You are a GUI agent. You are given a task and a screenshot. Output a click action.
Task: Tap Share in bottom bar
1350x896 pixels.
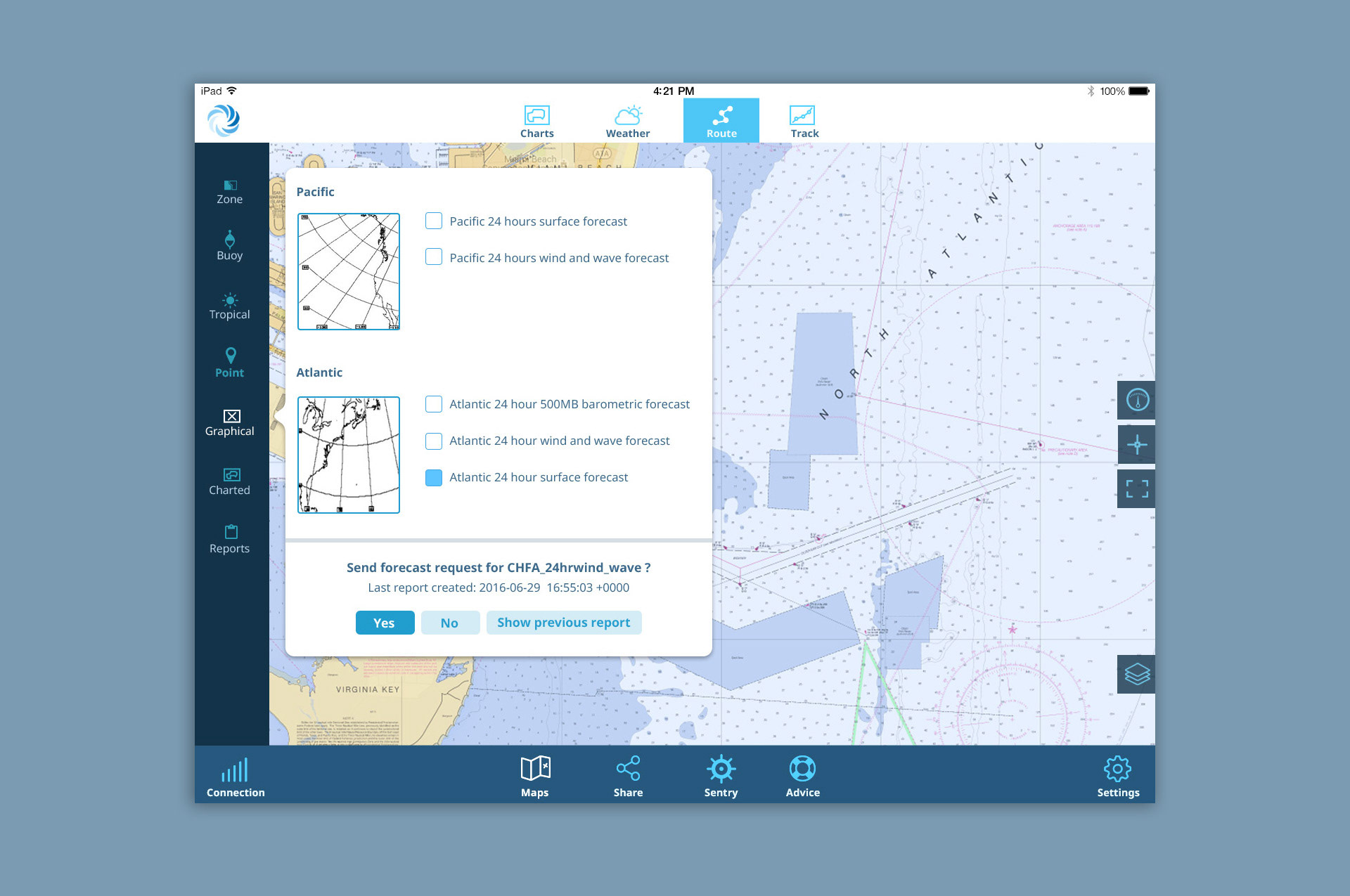(x=628, y=777)
